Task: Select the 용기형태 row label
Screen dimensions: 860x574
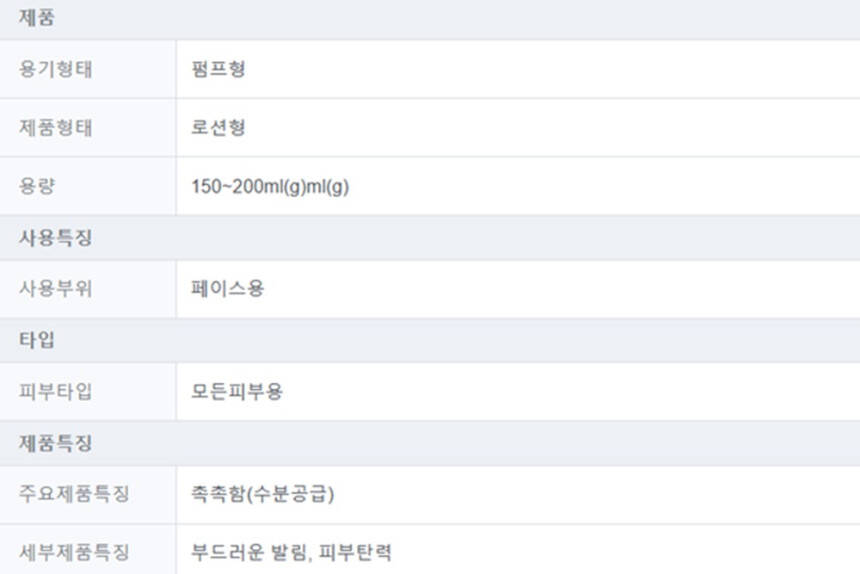Action: [x=55, y=69]
